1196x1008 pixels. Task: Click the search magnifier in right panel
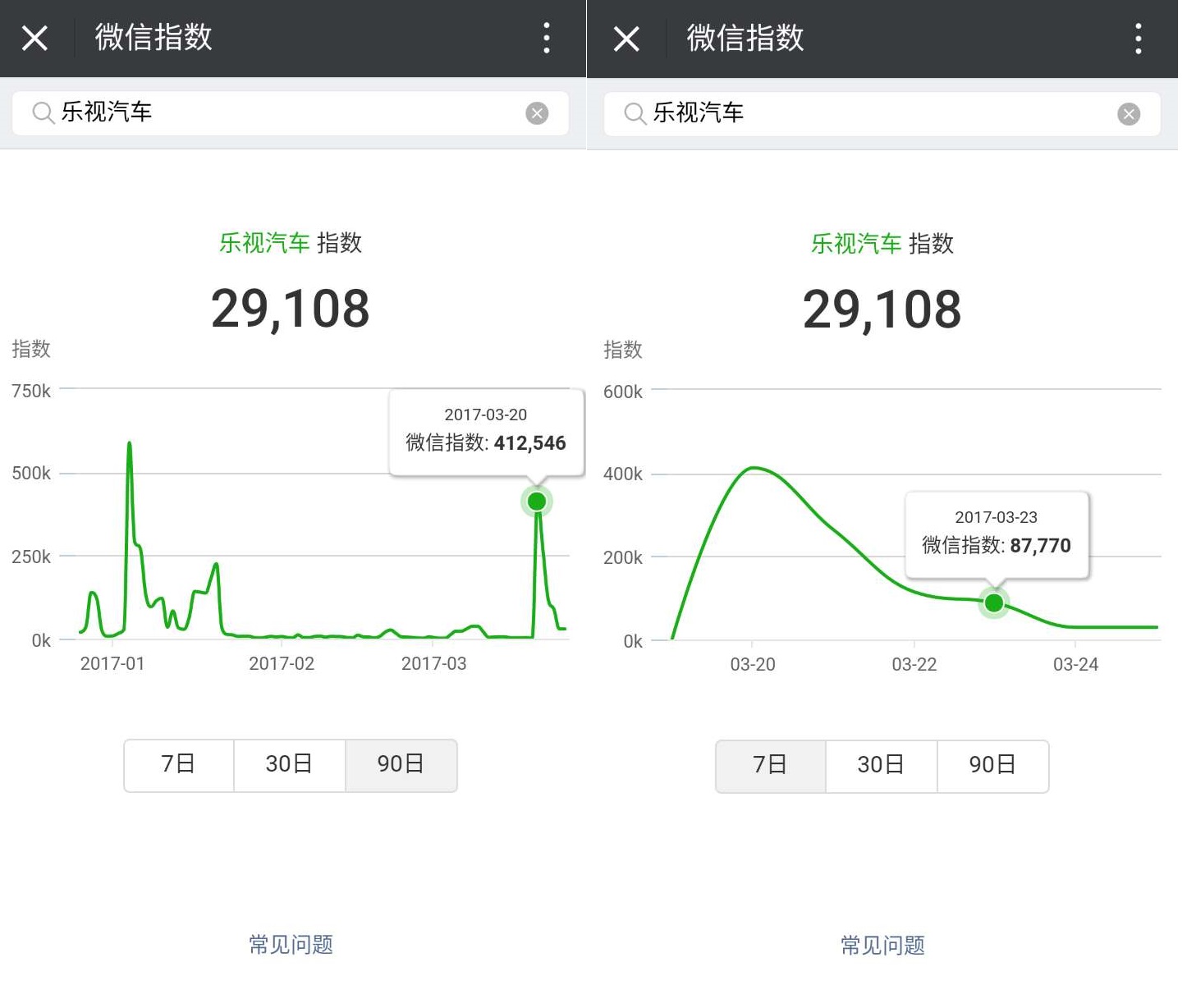pos(635,113)
